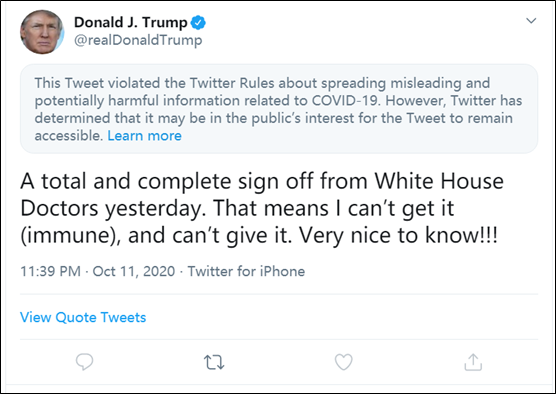Click the word COVID-19 in the notice
The height and width of the screenshot is (394, 556).
pyautogui.click(x=346, y=101)
